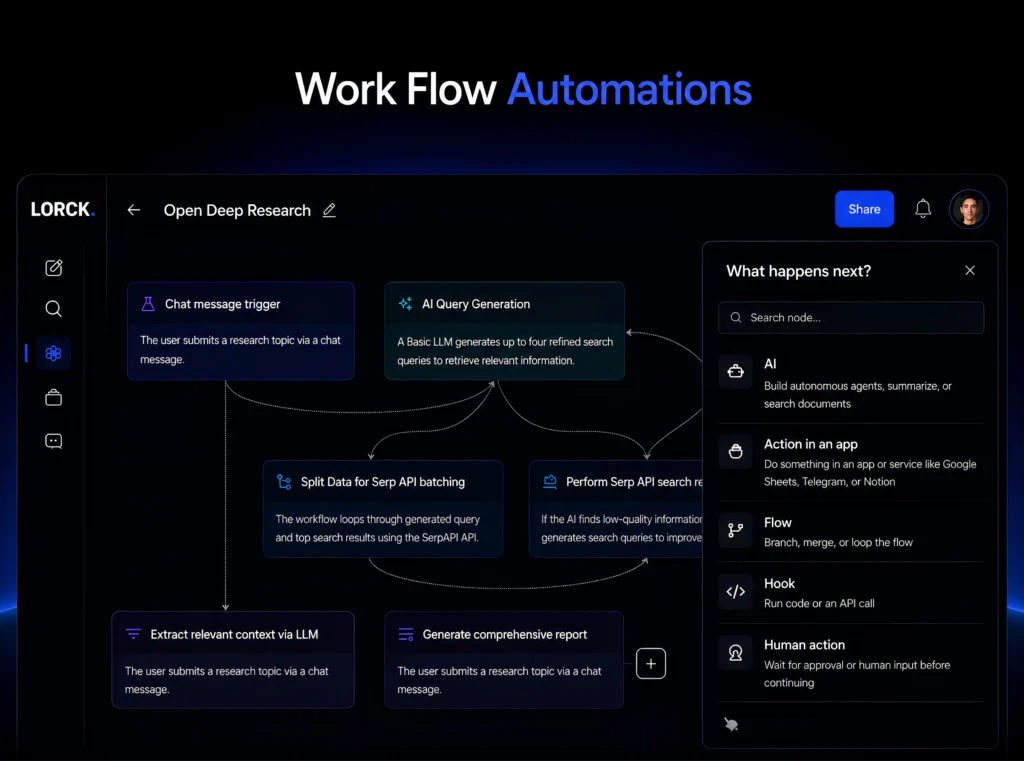
Task: Open the user profile avatar
Action: click(x=968, y=209)
